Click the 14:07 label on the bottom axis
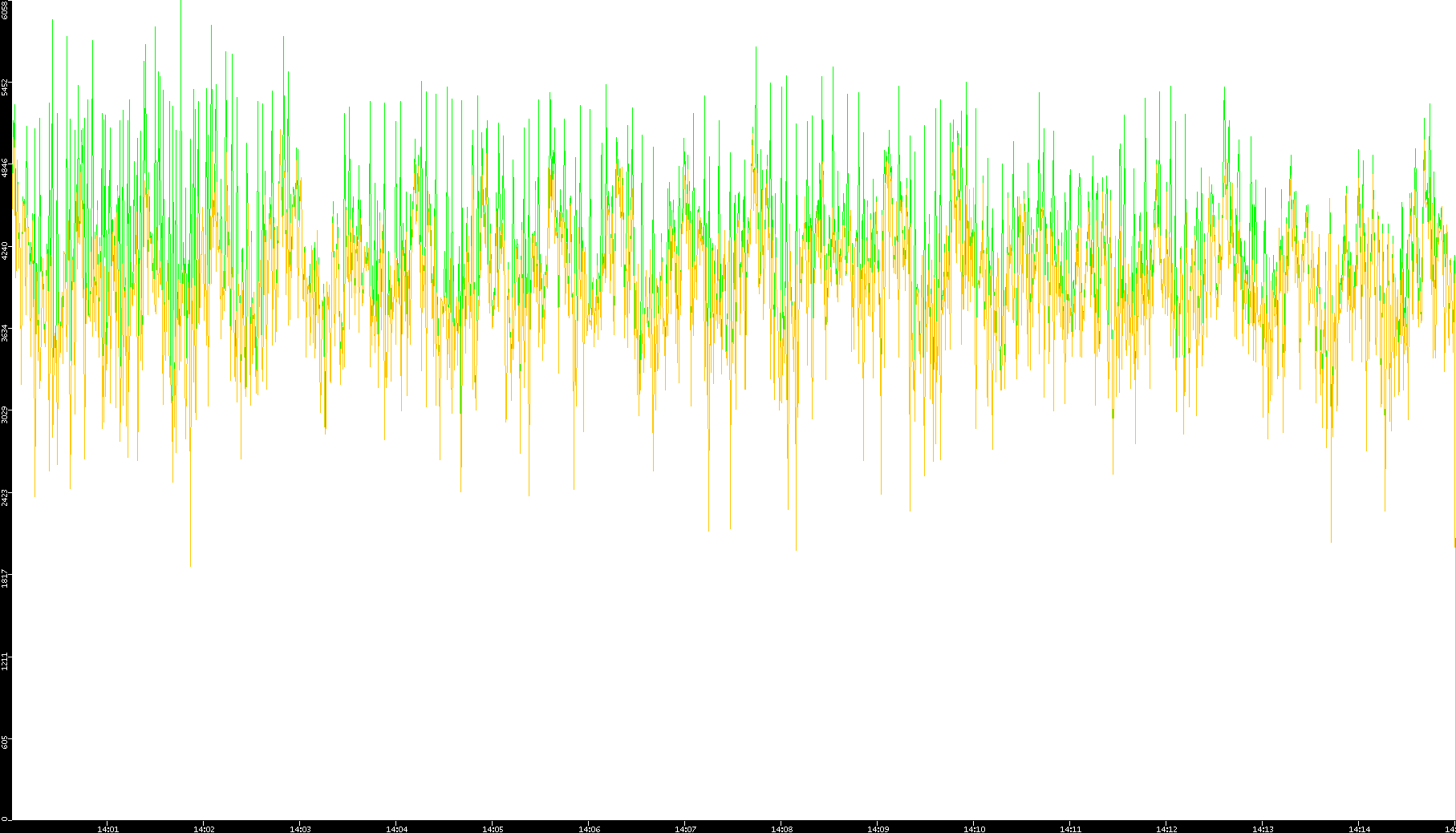 coord(685,829)
